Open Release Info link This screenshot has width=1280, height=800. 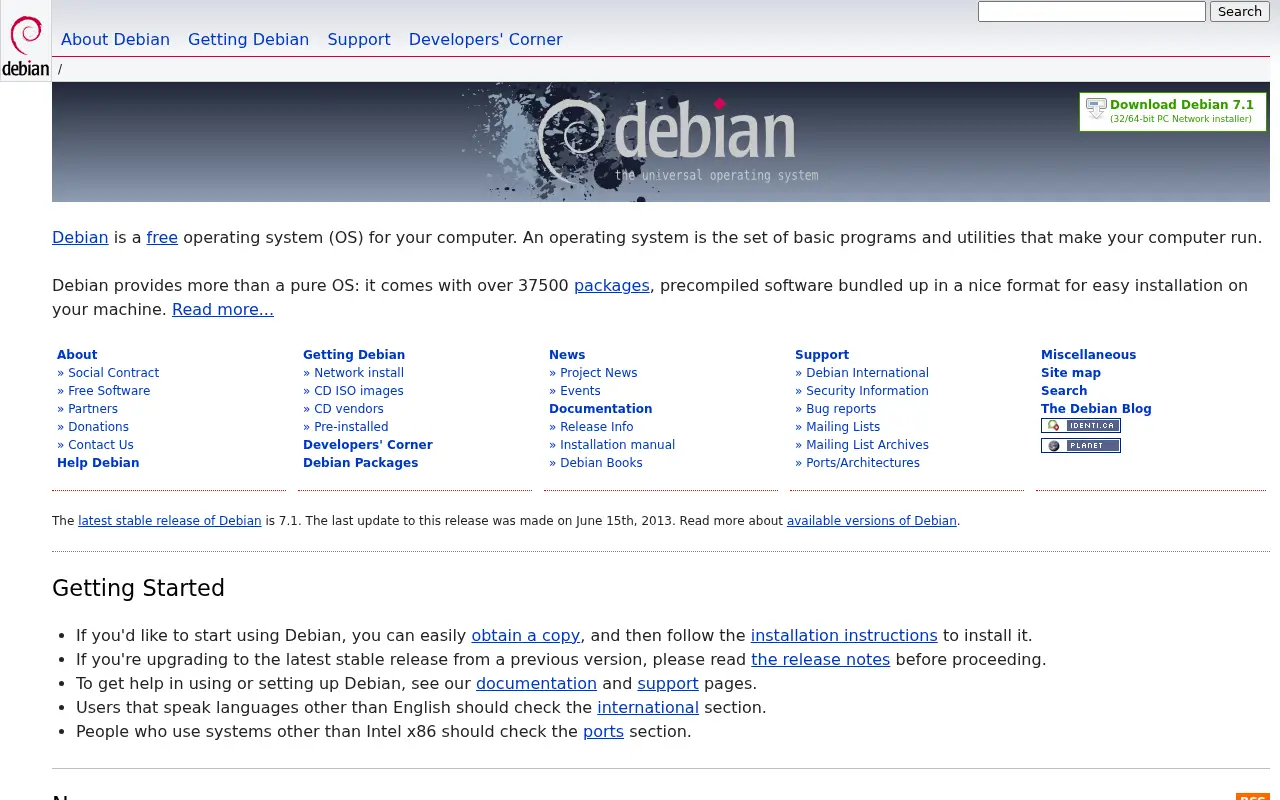point(596,427)
